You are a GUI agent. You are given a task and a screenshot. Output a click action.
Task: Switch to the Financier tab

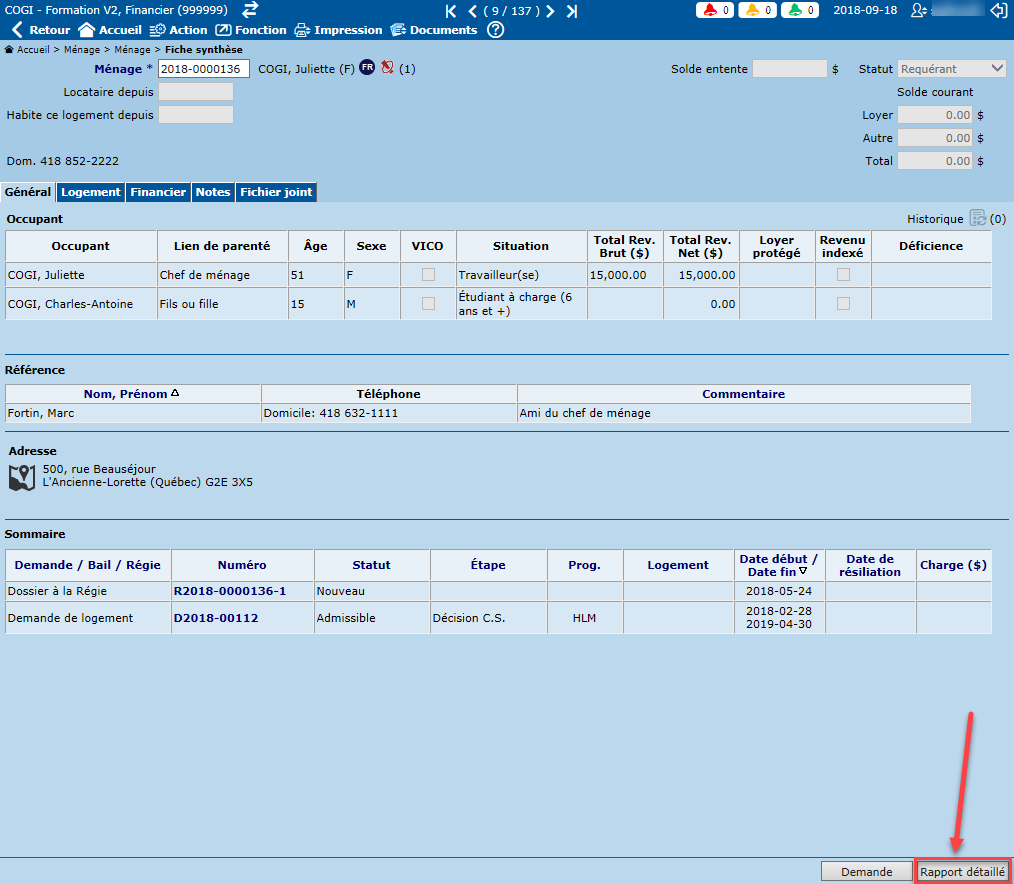(158, 192)
